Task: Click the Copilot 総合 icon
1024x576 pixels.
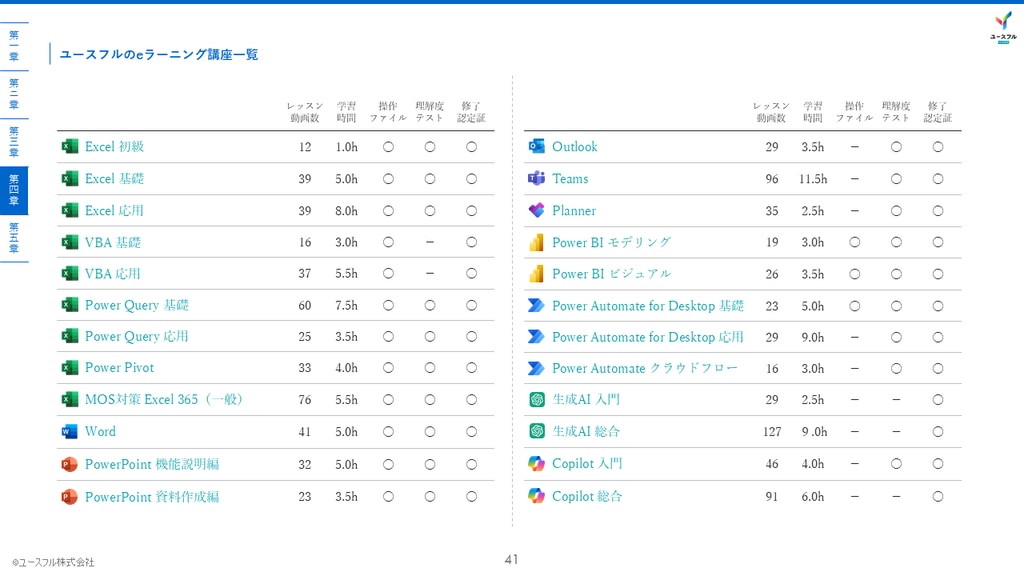Action: click(536, 496)
